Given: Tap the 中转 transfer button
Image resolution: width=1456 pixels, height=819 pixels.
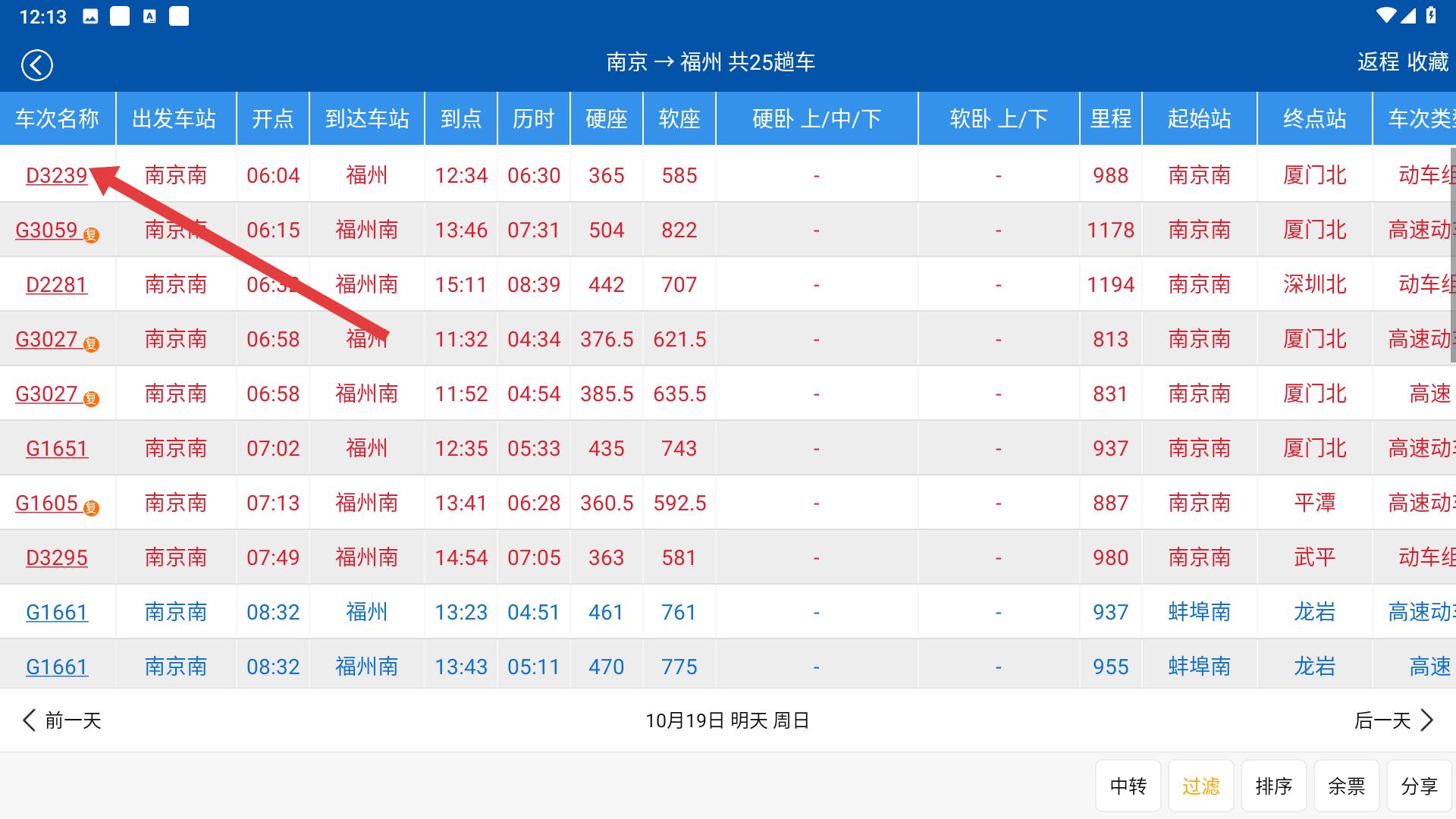Looking at the screenshot, I should tap(1128, 786).
